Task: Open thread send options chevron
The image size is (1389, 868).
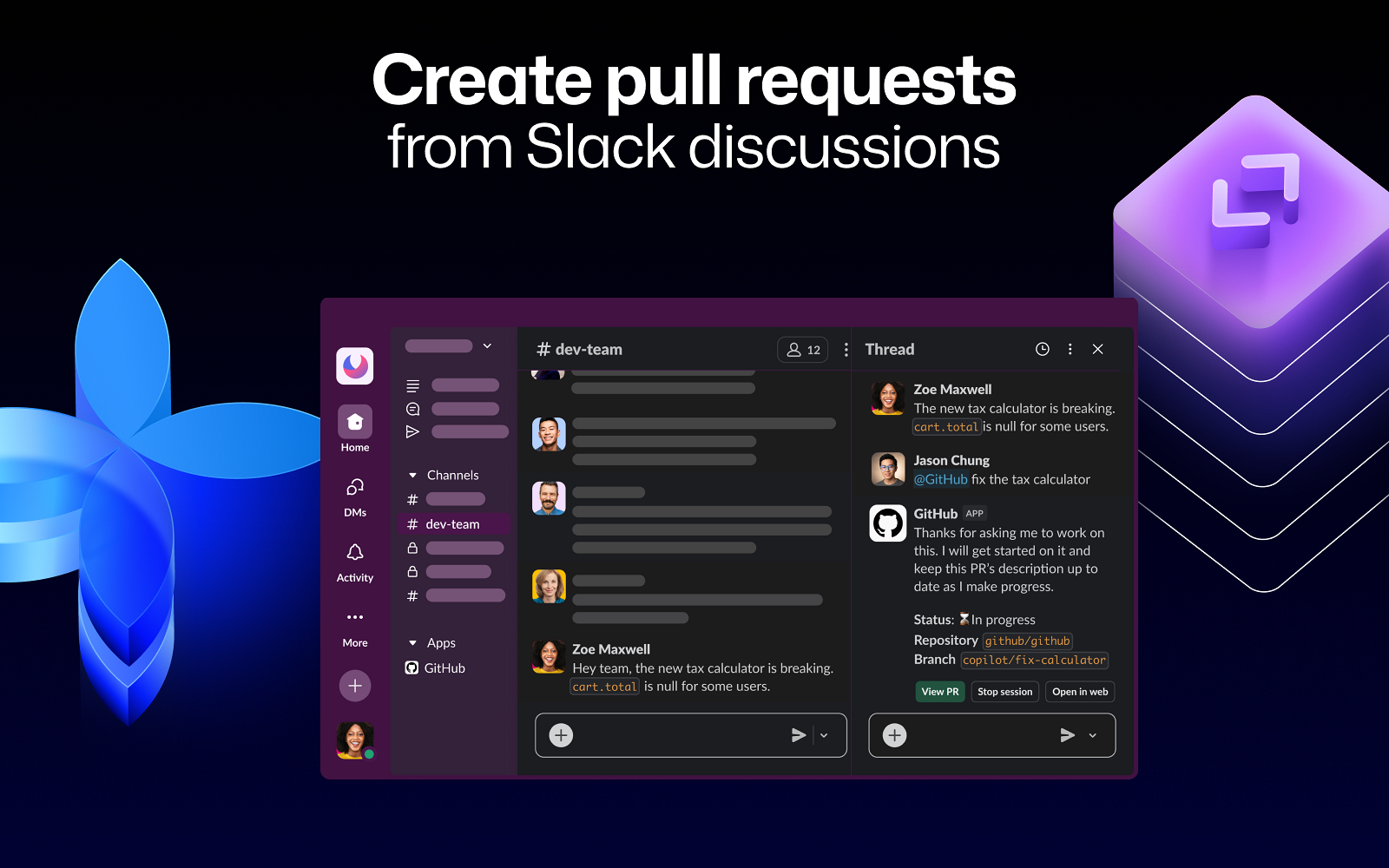Action: point(1093,735)
